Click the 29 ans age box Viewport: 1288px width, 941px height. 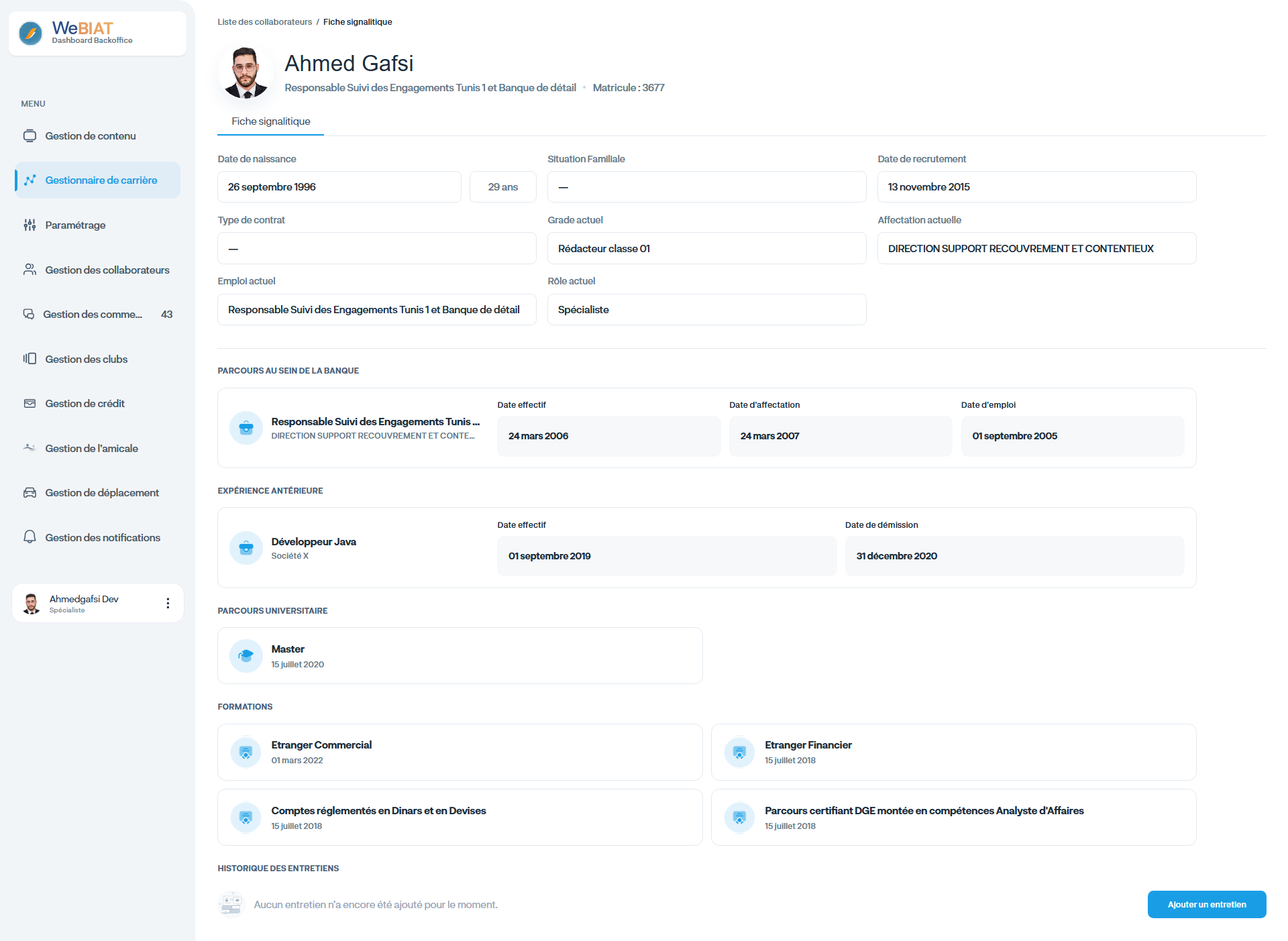503,186
